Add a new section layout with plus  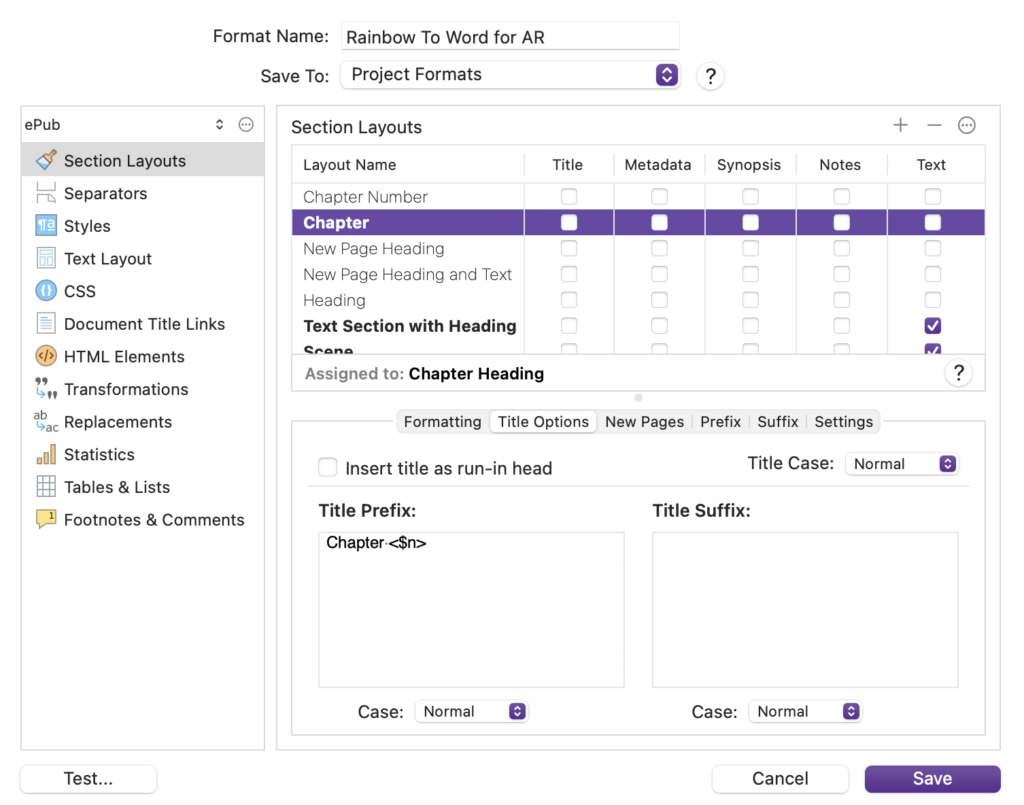pyautogui.click(x=900, y=125)
